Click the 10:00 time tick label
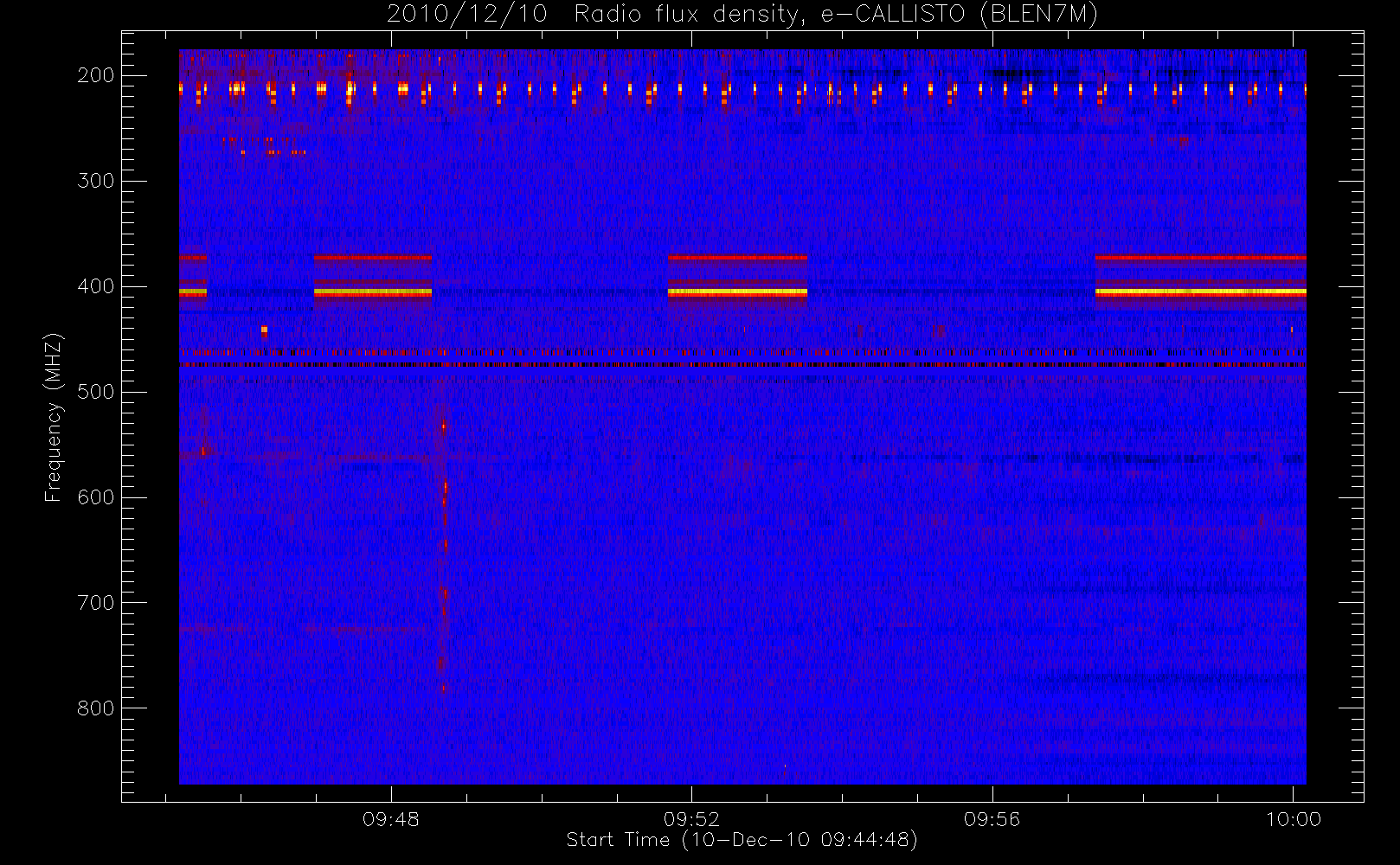The height and width of the screenshot is (865, 1400). point(1293,819)
